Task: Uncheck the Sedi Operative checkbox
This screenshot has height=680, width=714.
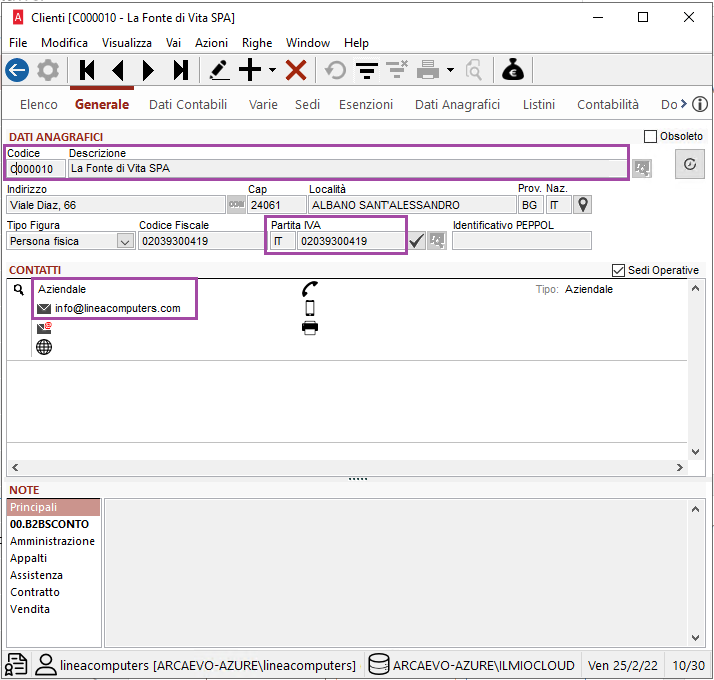Action: click(x=618, y=271)
